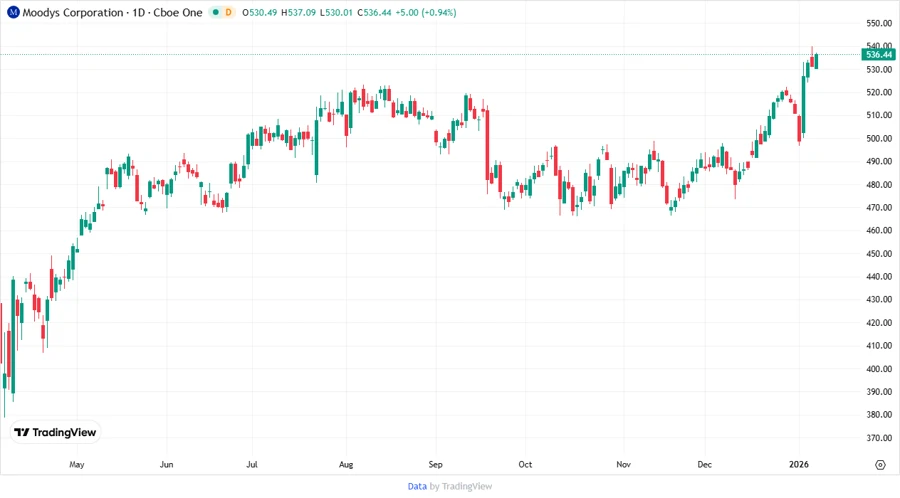Click the Nov label on time axis
Screen dimensions: 900x498
(623, 464)
